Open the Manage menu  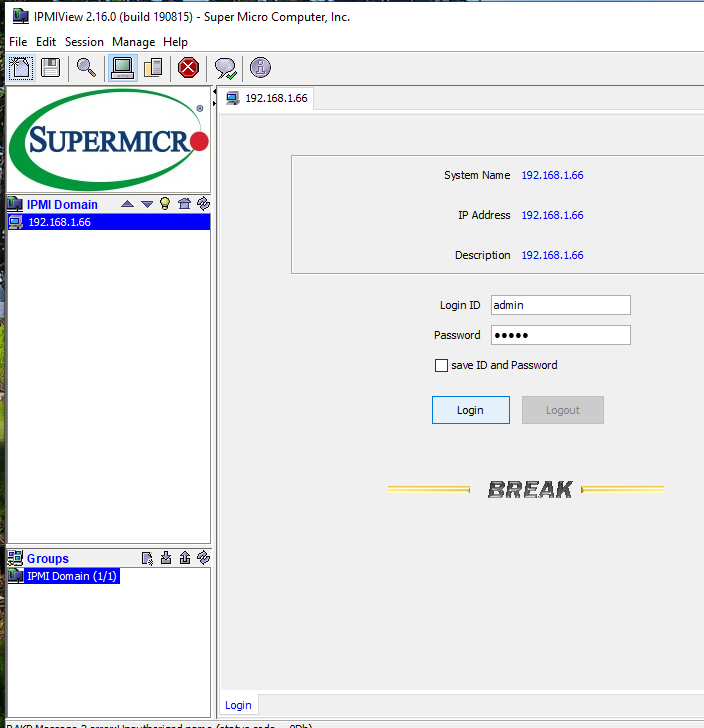click(x=133, y=42)
